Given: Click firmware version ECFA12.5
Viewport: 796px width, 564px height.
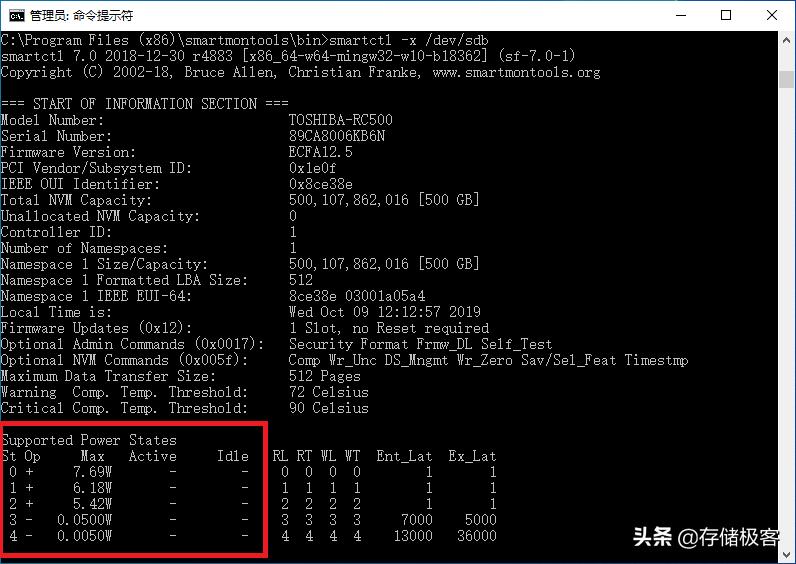Looking at the screenshot, I should [320, 152].
